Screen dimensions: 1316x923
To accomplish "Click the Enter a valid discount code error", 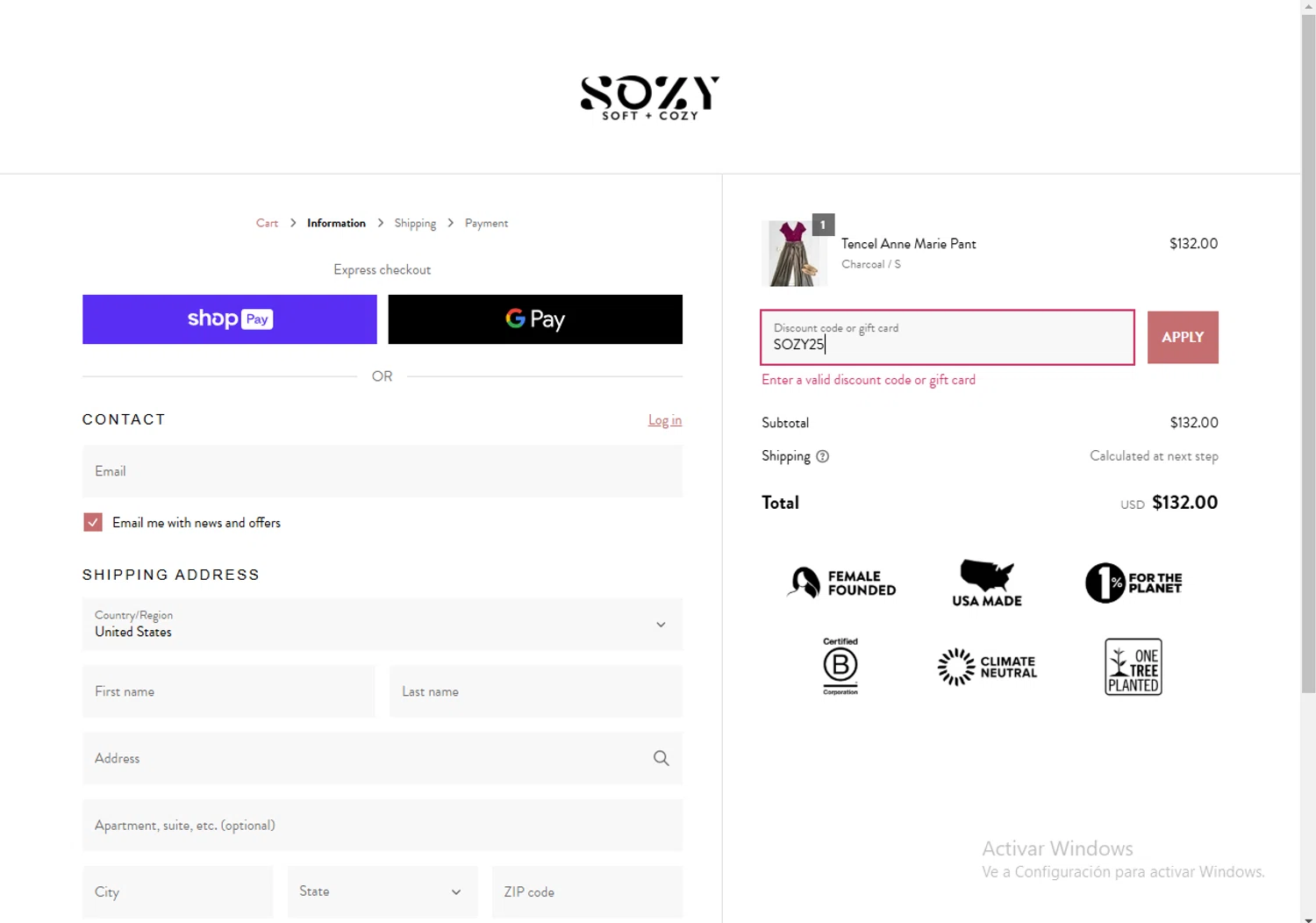I will coord(869,380).
